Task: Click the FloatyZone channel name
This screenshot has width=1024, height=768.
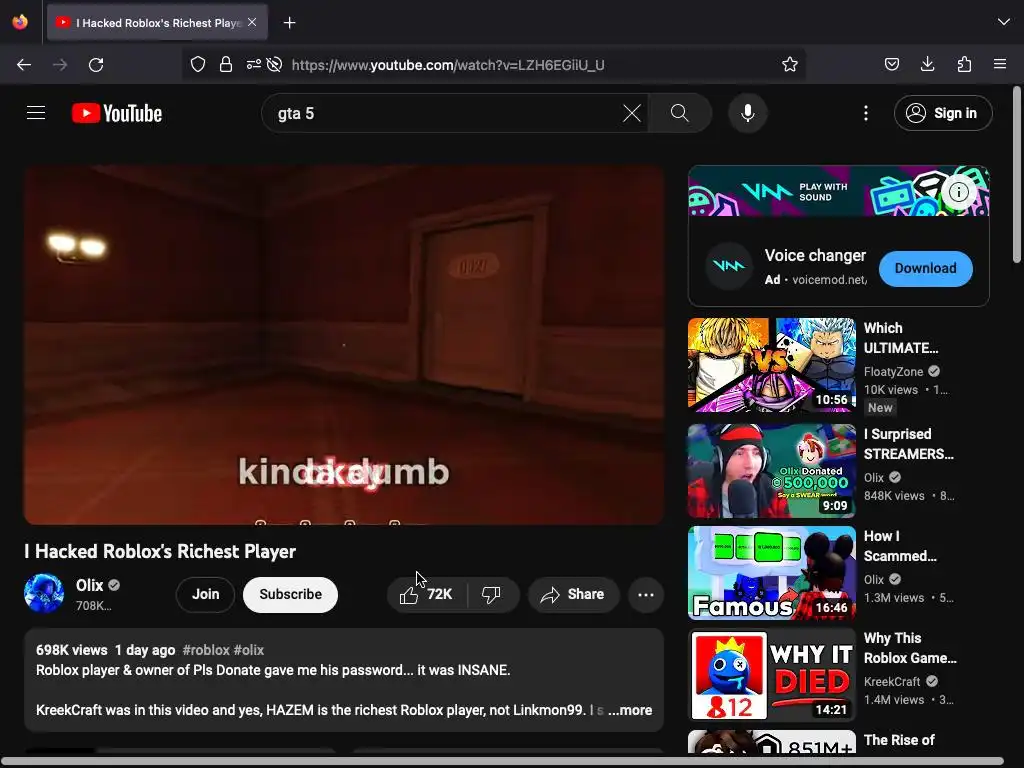Action: [x=893, y=371]
